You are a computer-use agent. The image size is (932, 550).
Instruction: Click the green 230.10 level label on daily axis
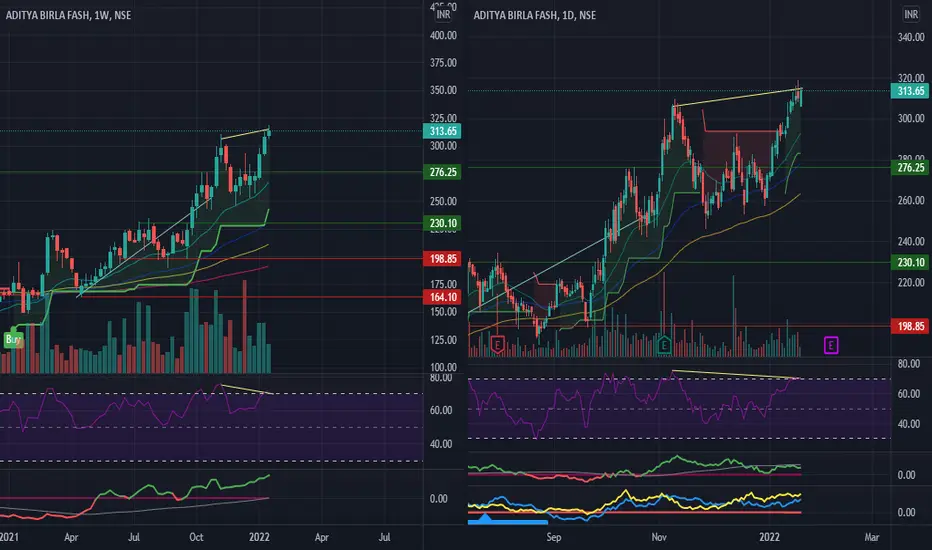tap(910, 262)
